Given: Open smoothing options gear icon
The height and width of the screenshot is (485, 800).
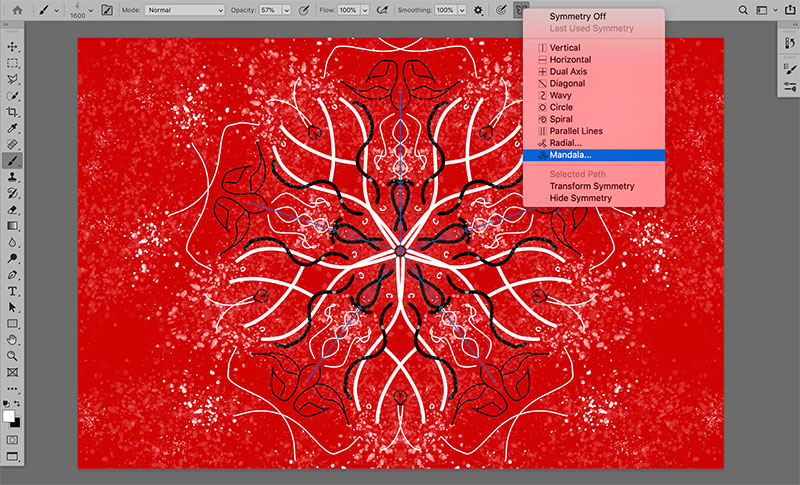Looking at the screenshot, I should click(x=478, y=10).
